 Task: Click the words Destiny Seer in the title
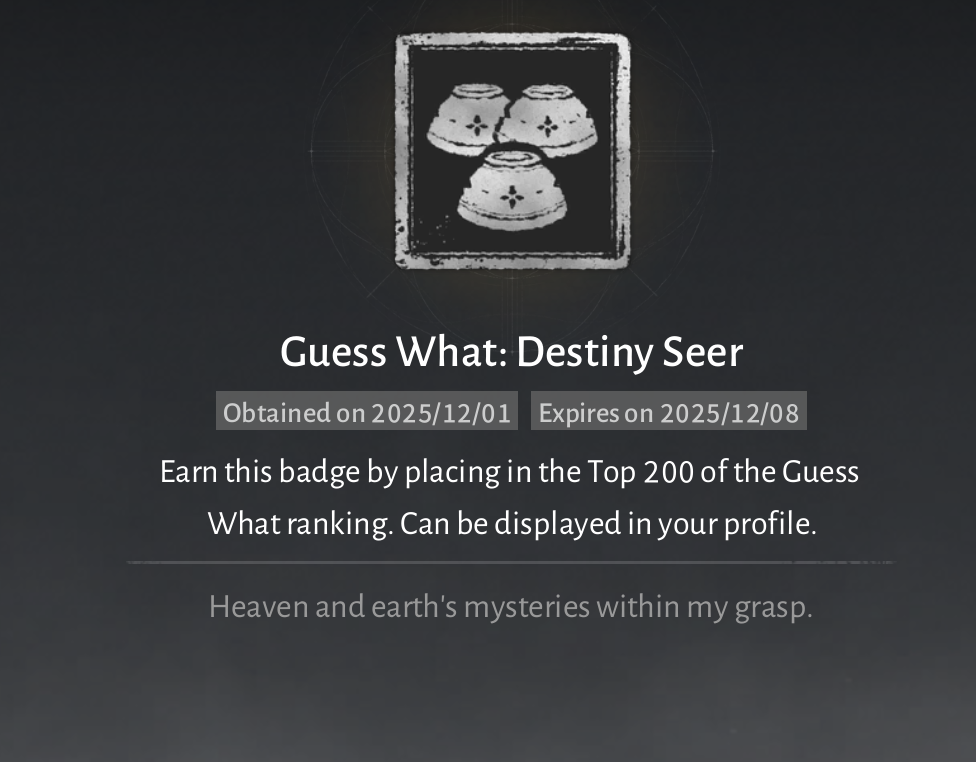tap(630, 352)
